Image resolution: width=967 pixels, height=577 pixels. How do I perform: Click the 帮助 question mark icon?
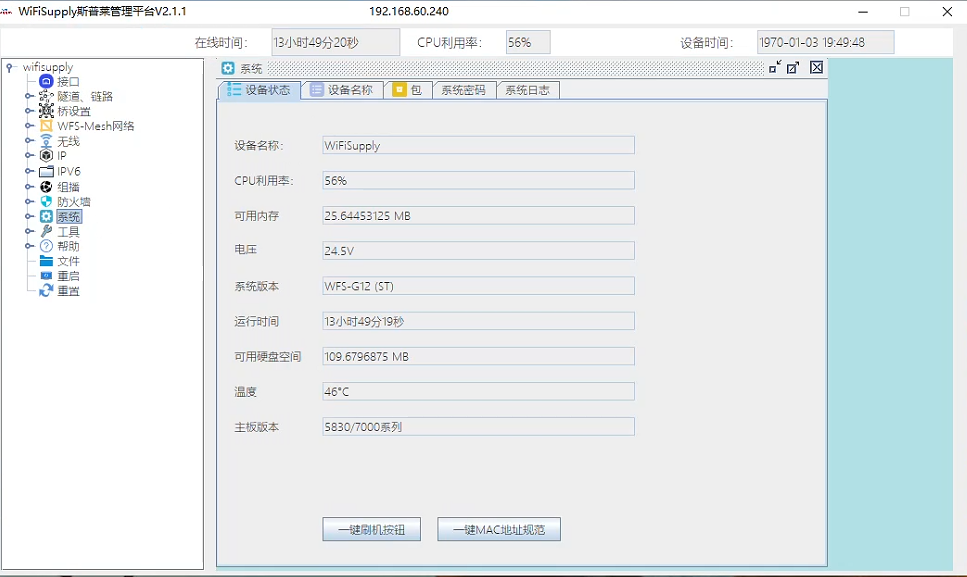46,246
